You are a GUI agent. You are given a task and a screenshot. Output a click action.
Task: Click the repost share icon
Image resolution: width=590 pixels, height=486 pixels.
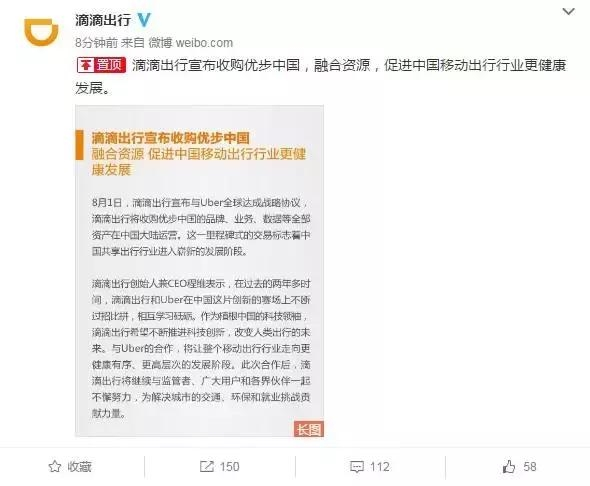(207, 466)
